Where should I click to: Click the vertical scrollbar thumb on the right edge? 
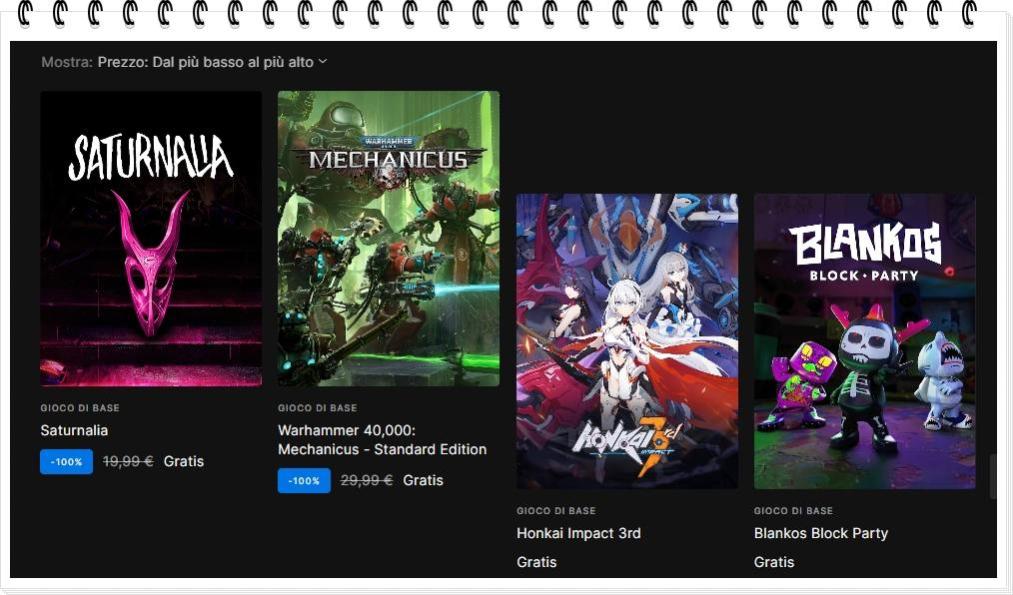[x=992, y=477]
